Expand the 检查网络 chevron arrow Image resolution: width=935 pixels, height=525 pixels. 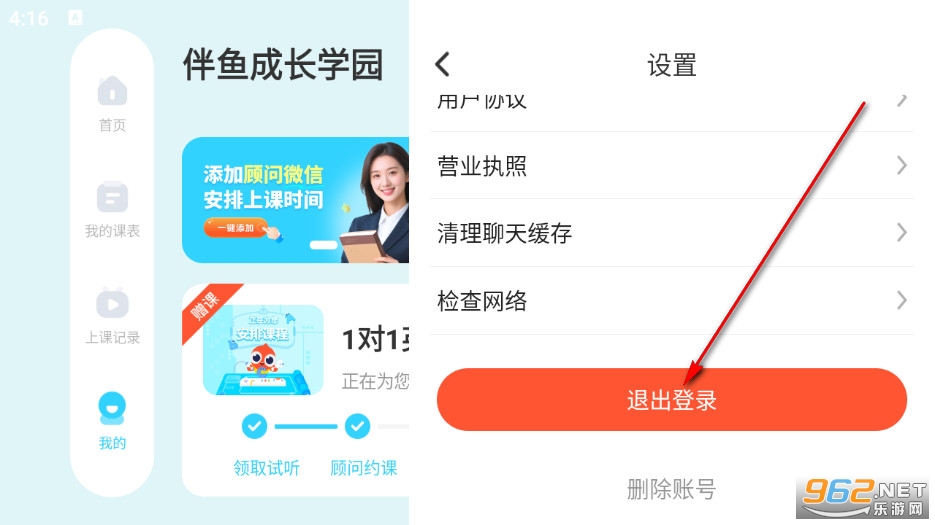pos(902,300)
